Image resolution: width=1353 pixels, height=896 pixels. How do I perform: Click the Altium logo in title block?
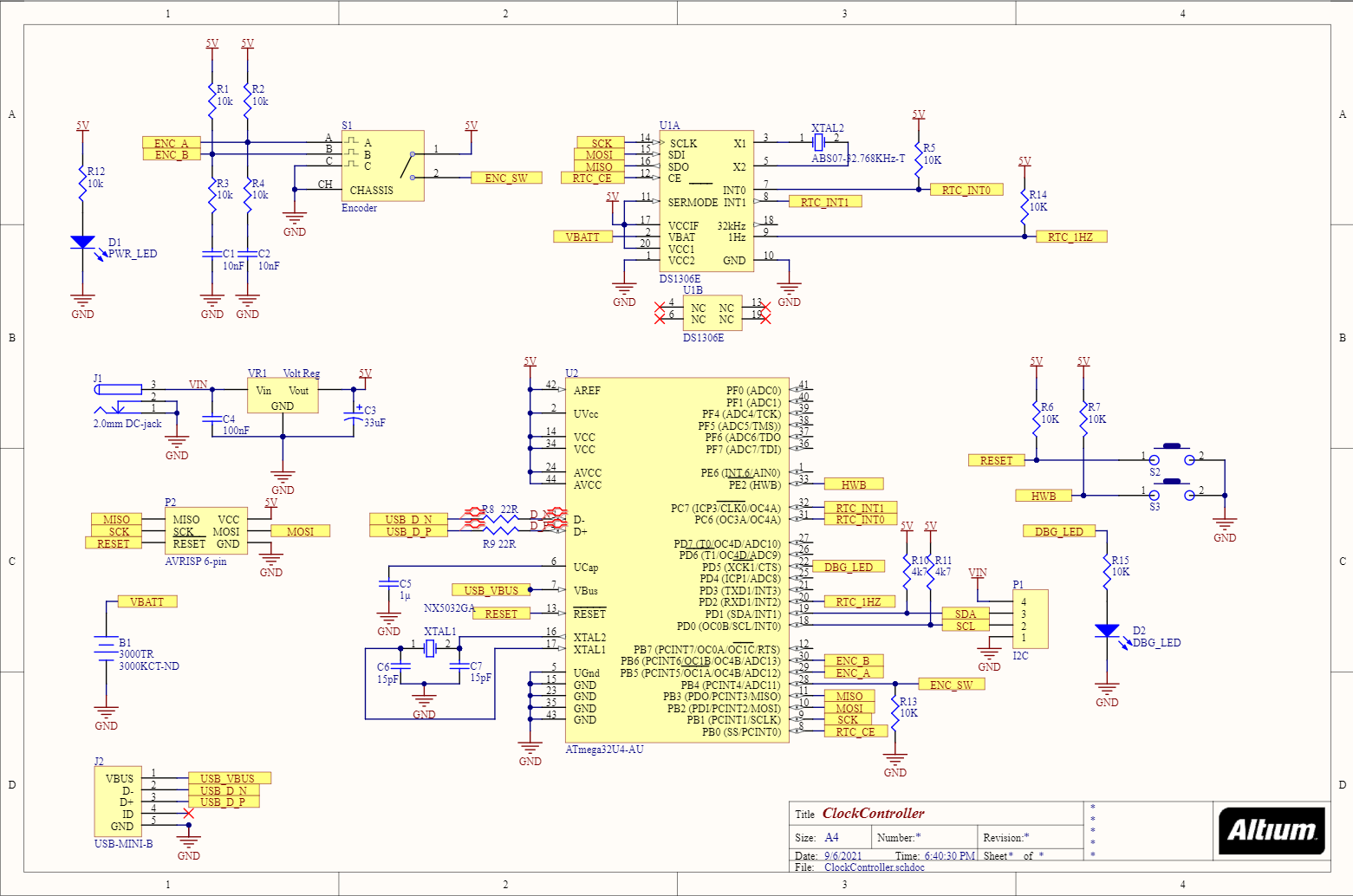[1272, 830]
